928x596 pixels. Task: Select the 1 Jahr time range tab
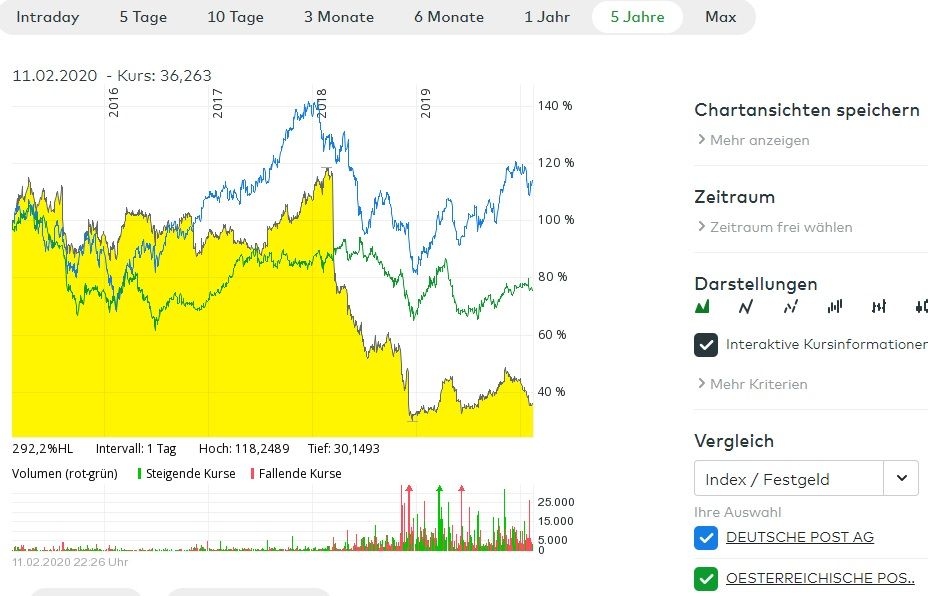(x=549, y=17)
